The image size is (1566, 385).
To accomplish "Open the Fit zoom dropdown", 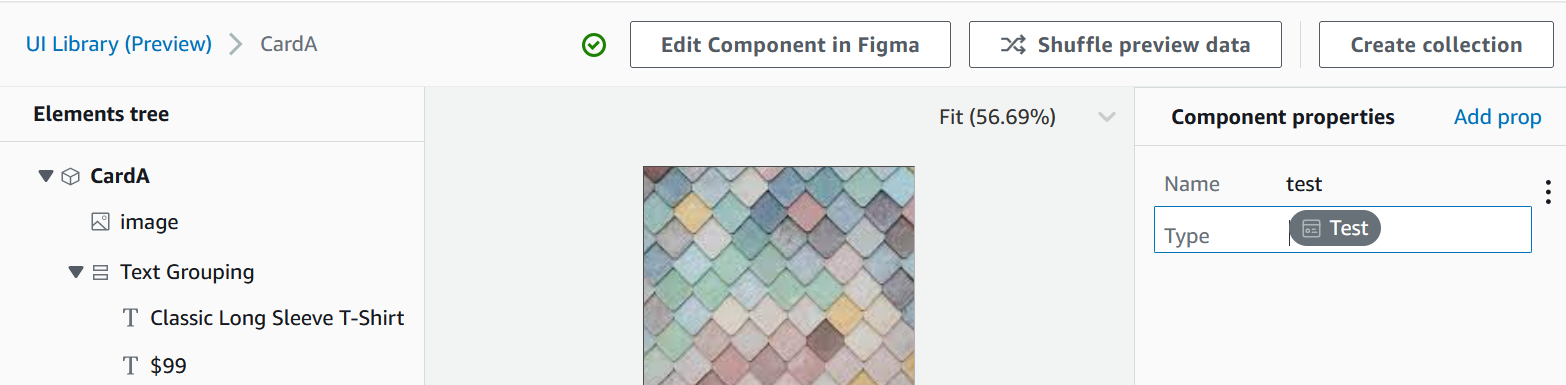I will [1106, 117].
